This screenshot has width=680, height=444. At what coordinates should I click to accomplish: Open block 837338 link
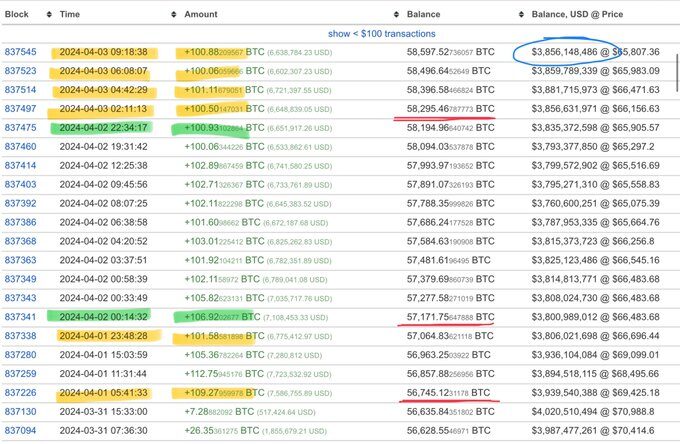click(x=21, y=335)
